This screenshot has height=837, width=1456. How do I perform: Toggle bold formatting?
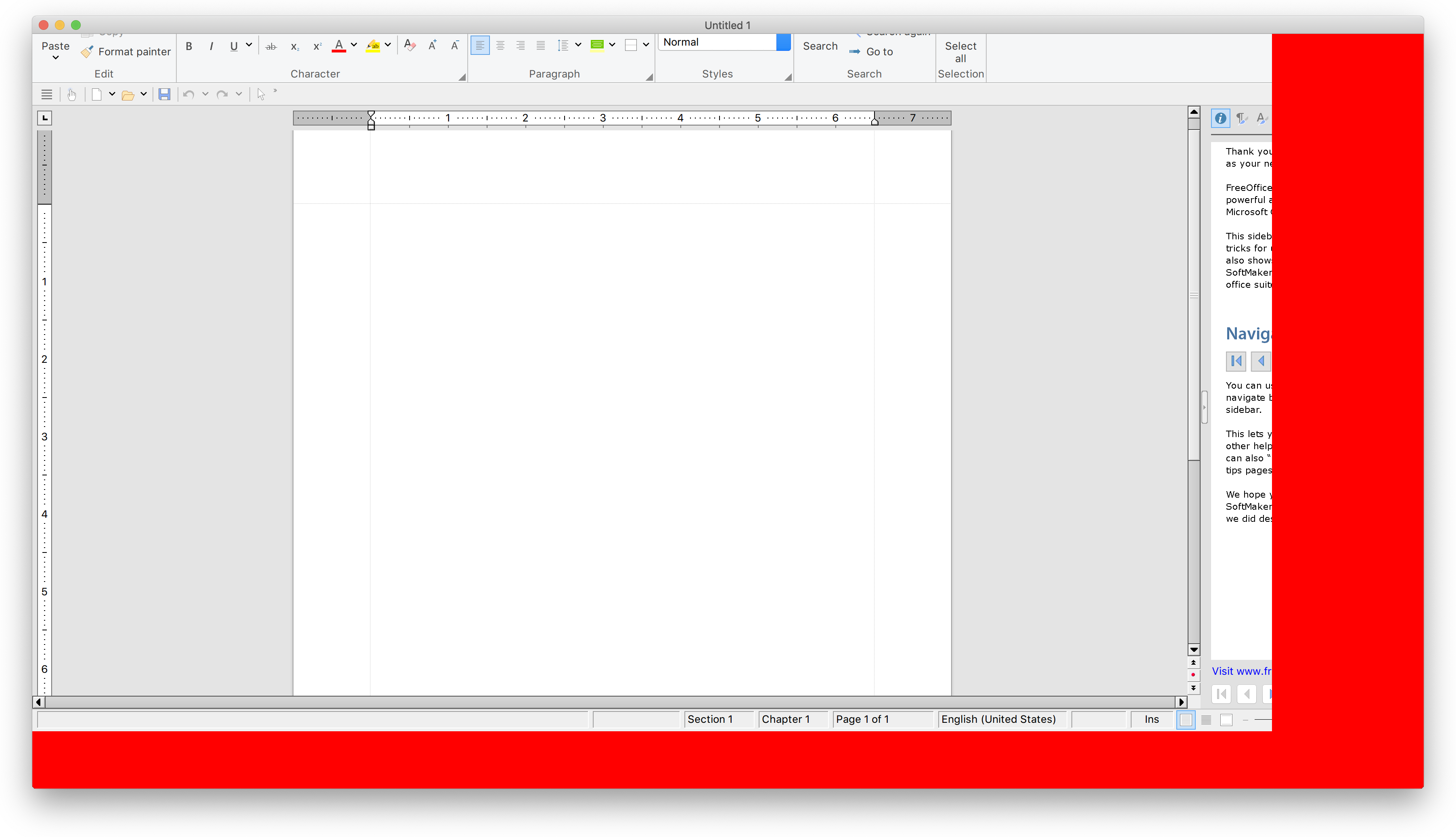pos(188,46)
